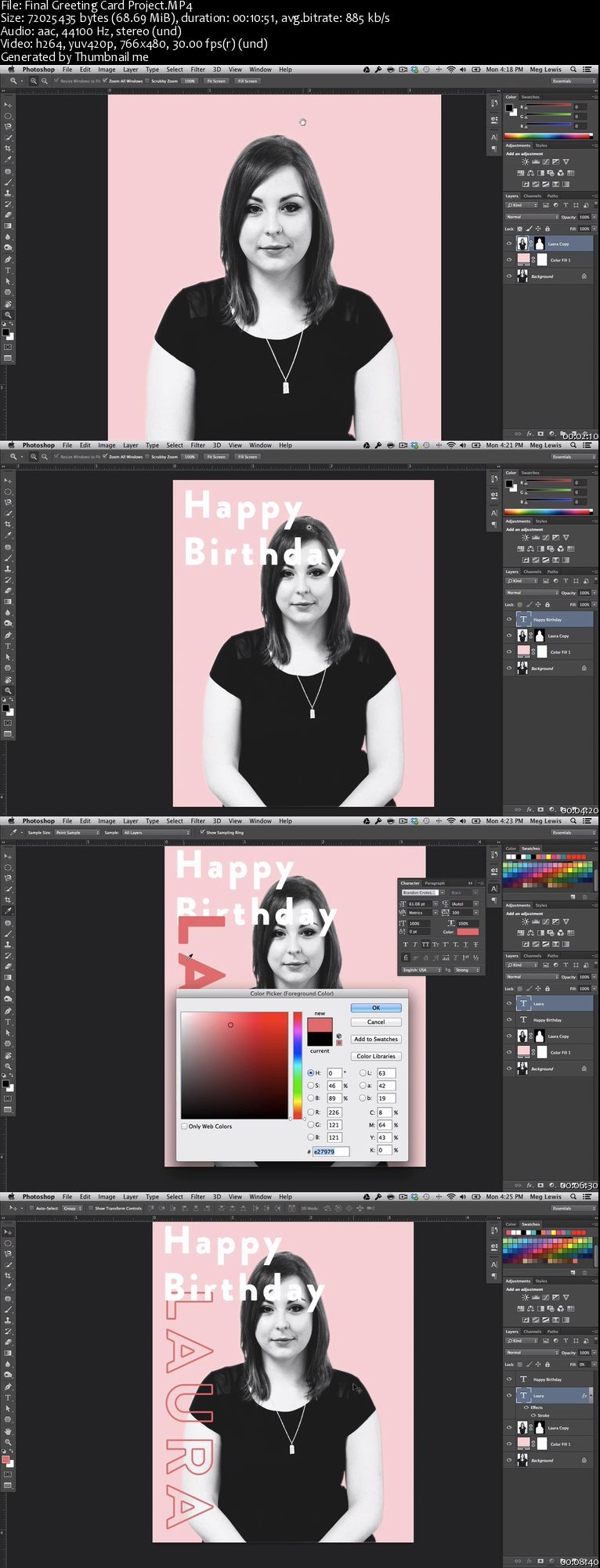This screenshot has height=1568, width=600.
Task: Open the Auto-Select Group dropdown
Action: pyautogui.click(x=73, y=1208)
